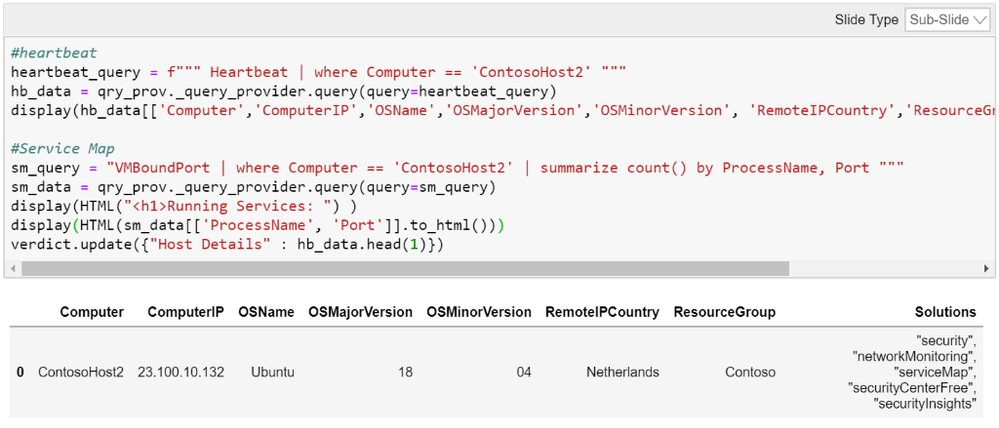Click the heartbeat_query assignment line
The width and height of the screenshot is (999, 428).
click(x=319, y=72)
